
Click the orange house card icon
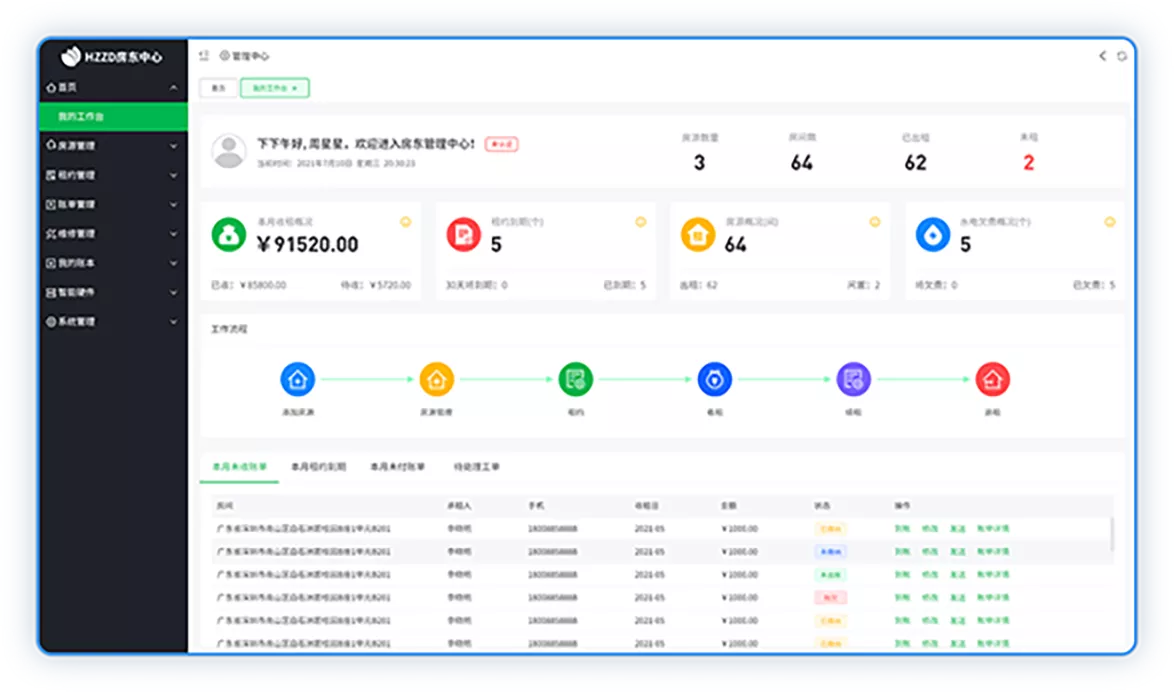click(x=698, y=234)
